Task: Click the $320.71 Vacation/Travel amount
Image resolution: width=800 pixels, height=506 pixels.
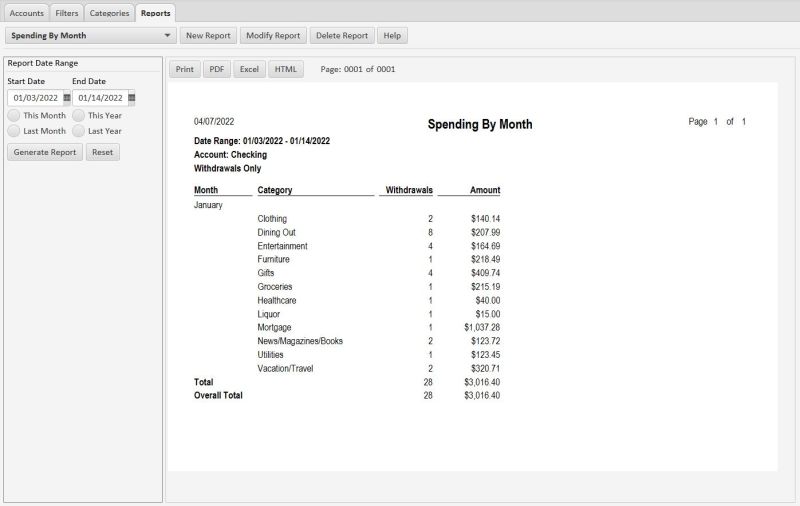Action: [x=486, y=368]
